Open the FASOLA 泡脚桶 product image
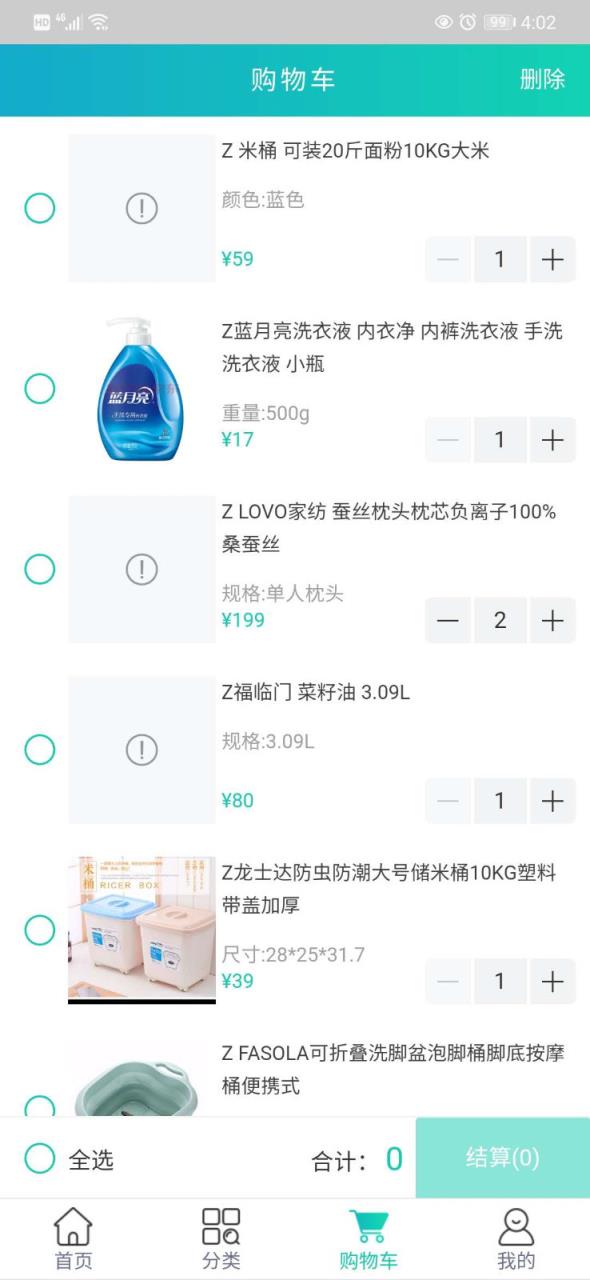This screenshot has width=590, height=1280. coord(142,1080)
